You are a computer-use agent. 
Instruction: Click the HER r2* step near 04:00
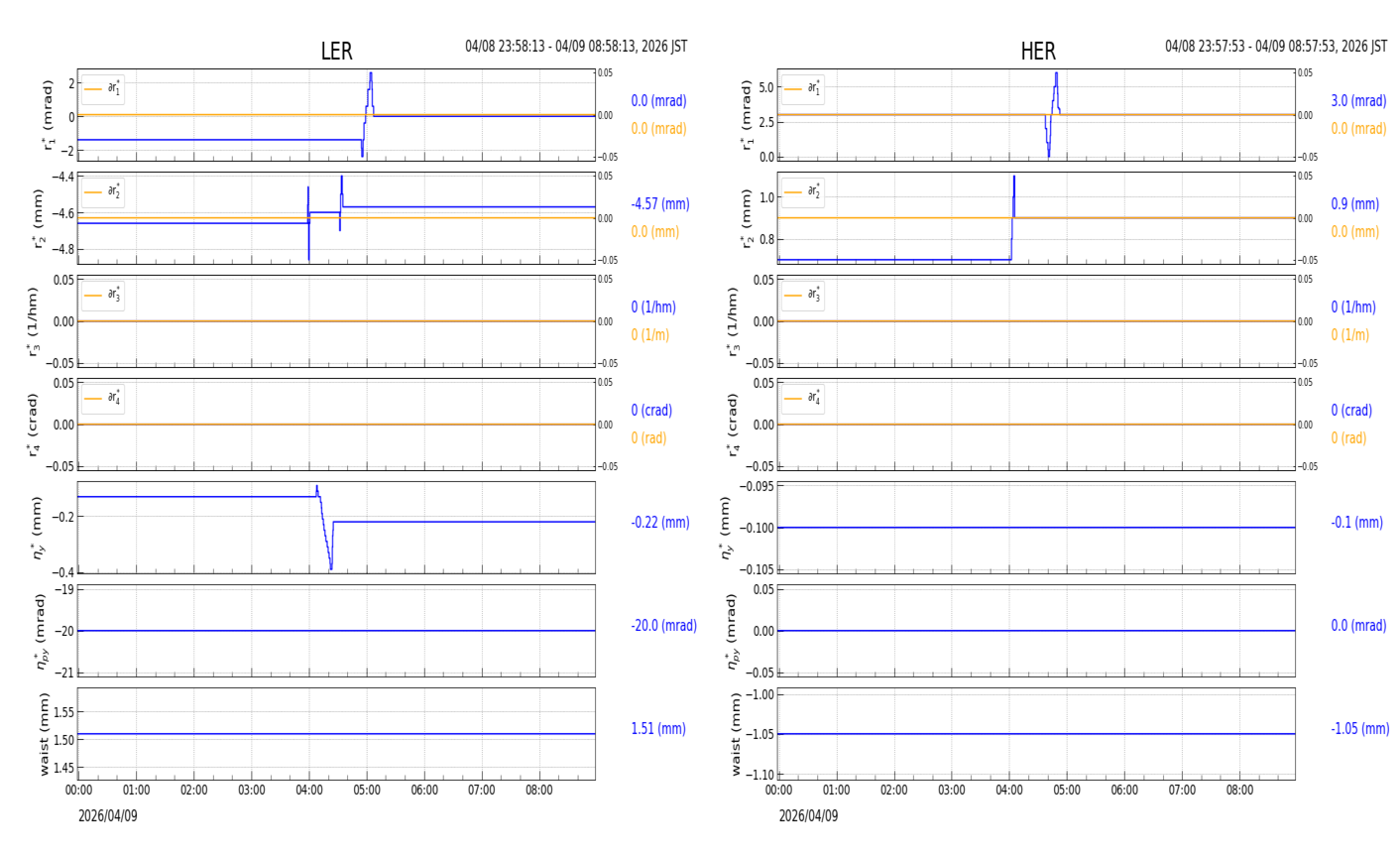click(x=1012, y=218)
